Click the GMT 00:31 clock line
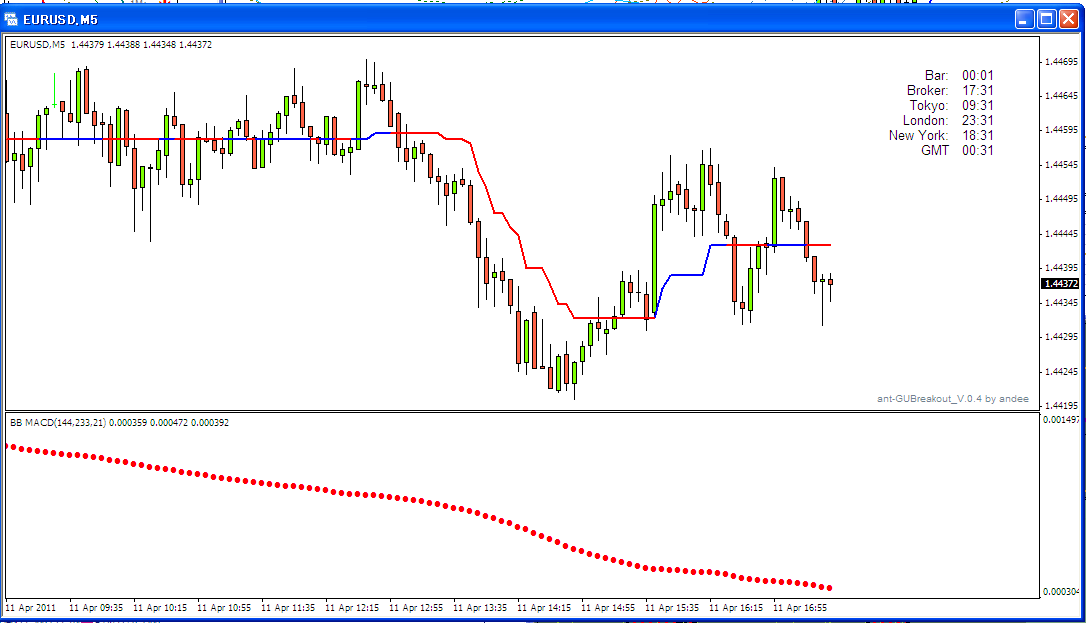This screenshot has width=1086, height=623. tap(957, 151)
